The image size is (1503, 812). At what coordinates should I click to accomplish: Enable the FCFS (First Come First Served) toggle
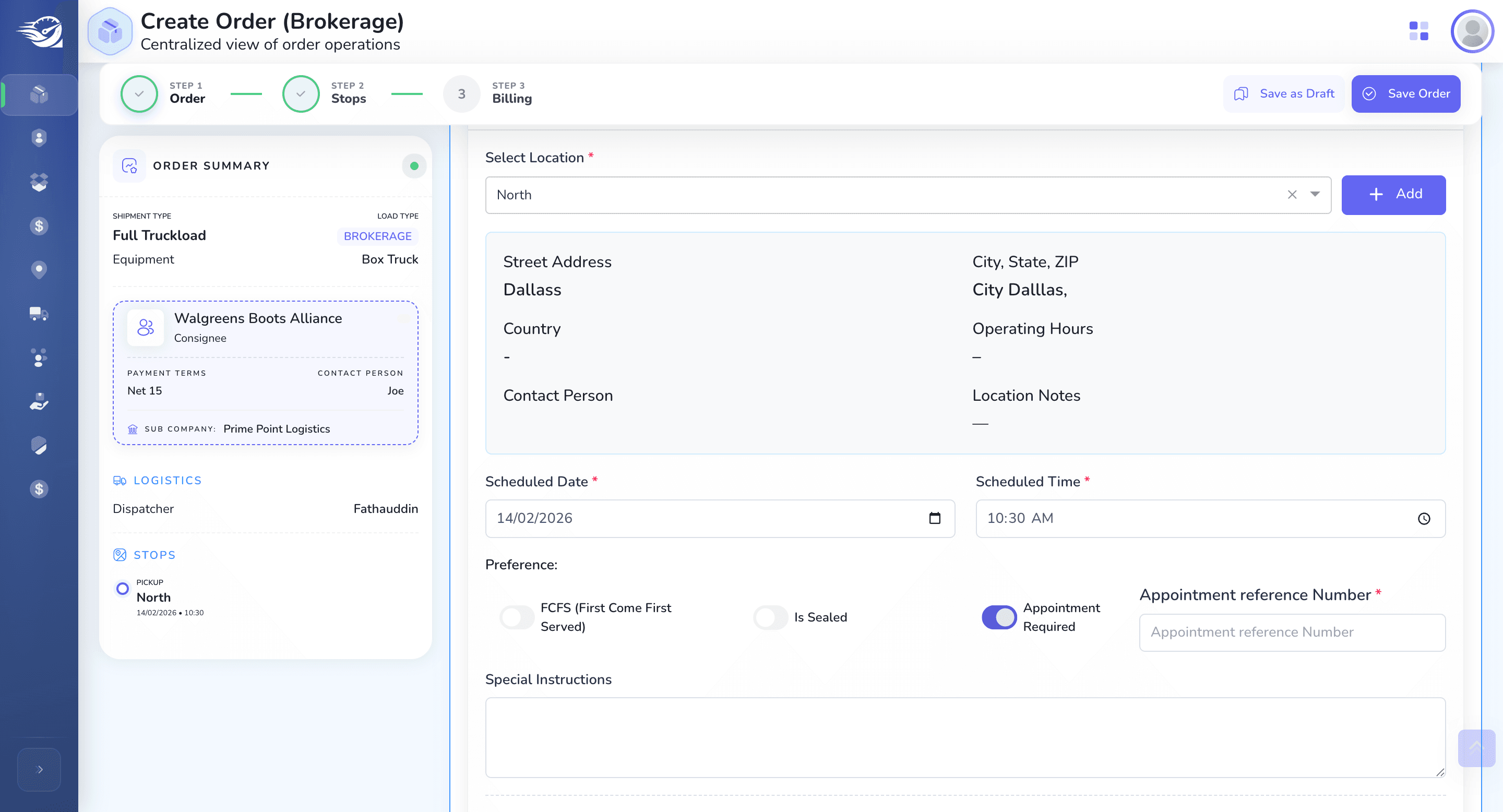(516, 617)
